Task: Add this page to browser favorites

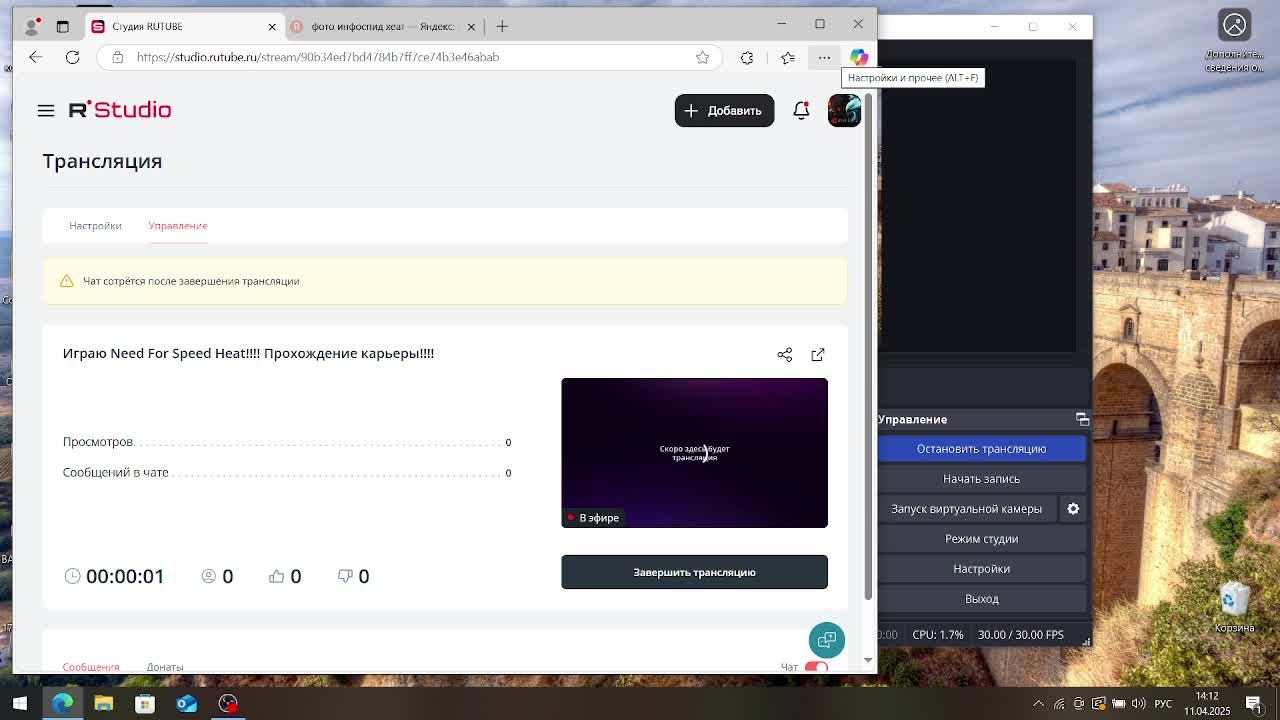Action: pos(703,57)
